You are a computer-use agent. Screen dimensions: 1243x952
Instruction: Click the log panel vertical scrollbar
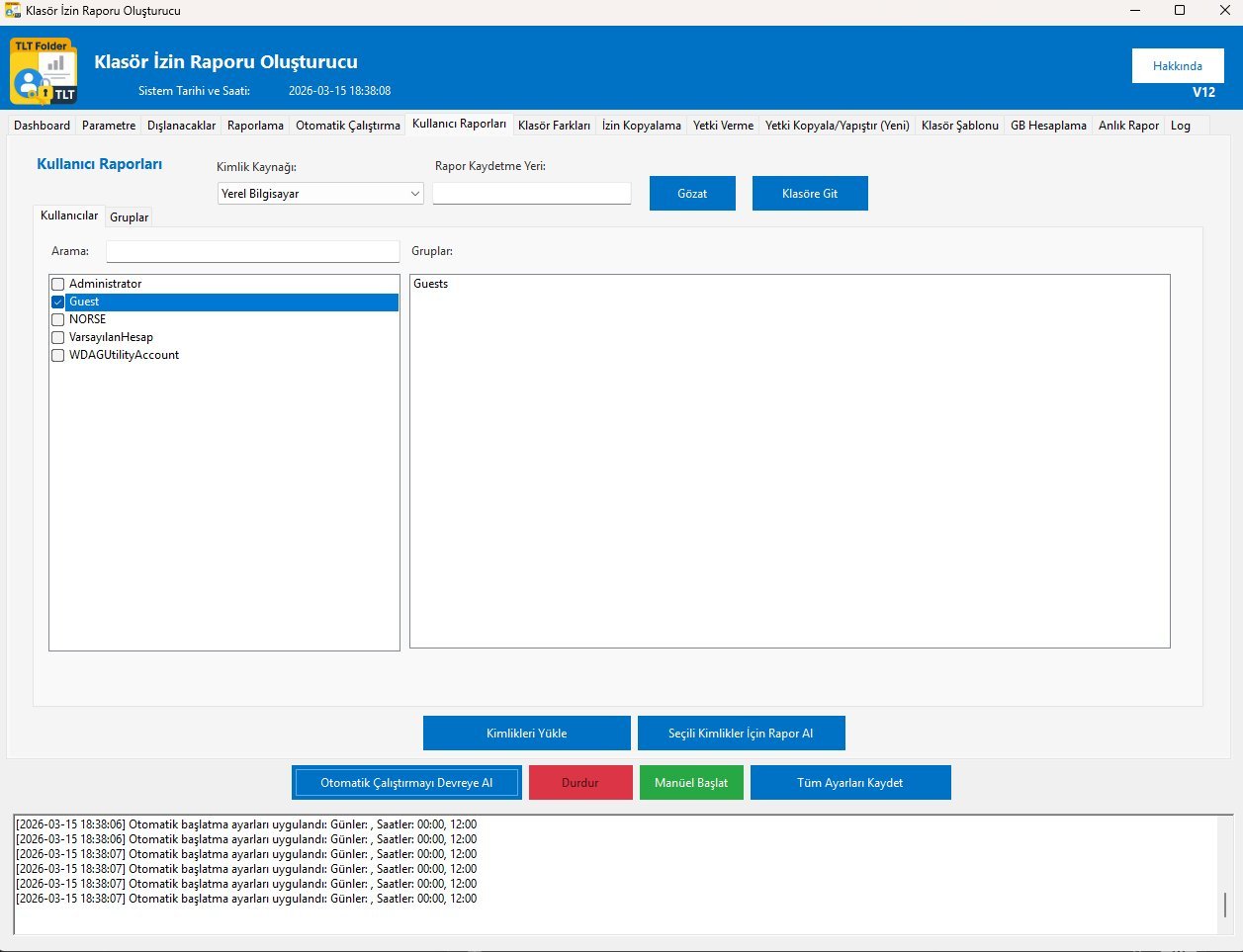pyautogui.click(x=1225, y=903)
